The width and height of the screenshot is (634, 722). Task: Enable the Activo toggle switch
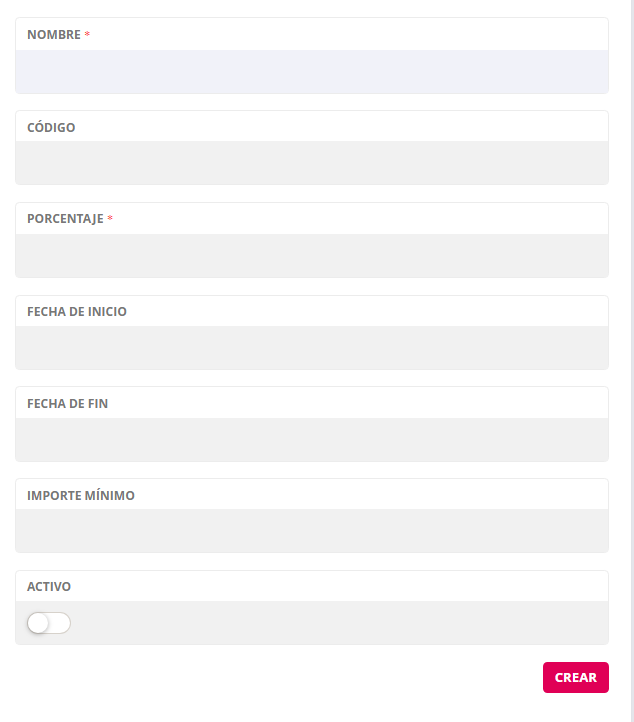click(49, 623)
